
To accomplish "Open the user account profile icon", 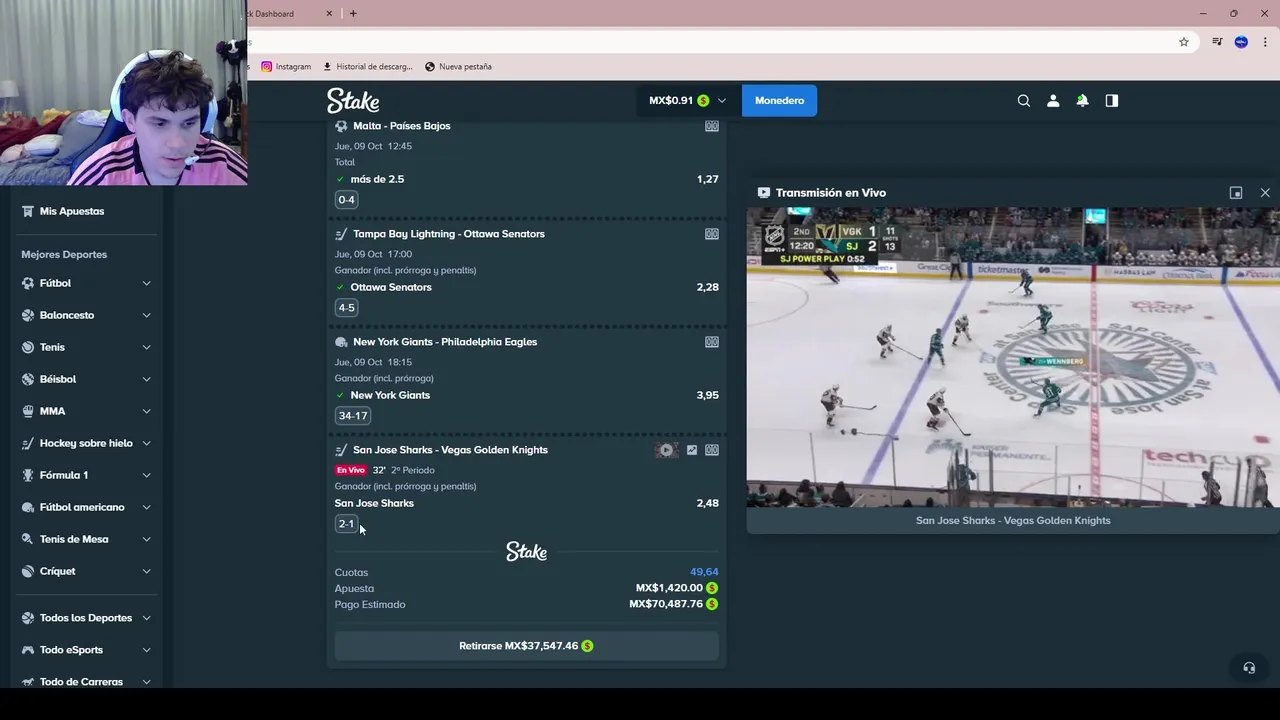I will (x=1052, y=100).
